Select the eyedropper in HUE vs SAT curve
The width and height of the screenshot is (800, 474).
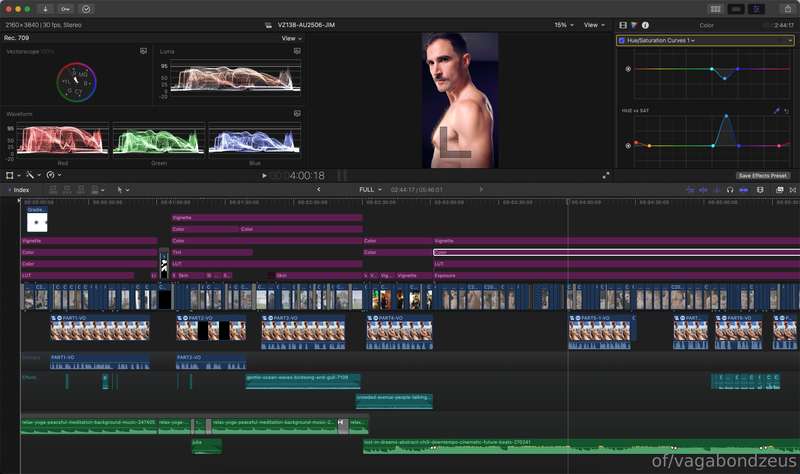click(x=777, y=110)
